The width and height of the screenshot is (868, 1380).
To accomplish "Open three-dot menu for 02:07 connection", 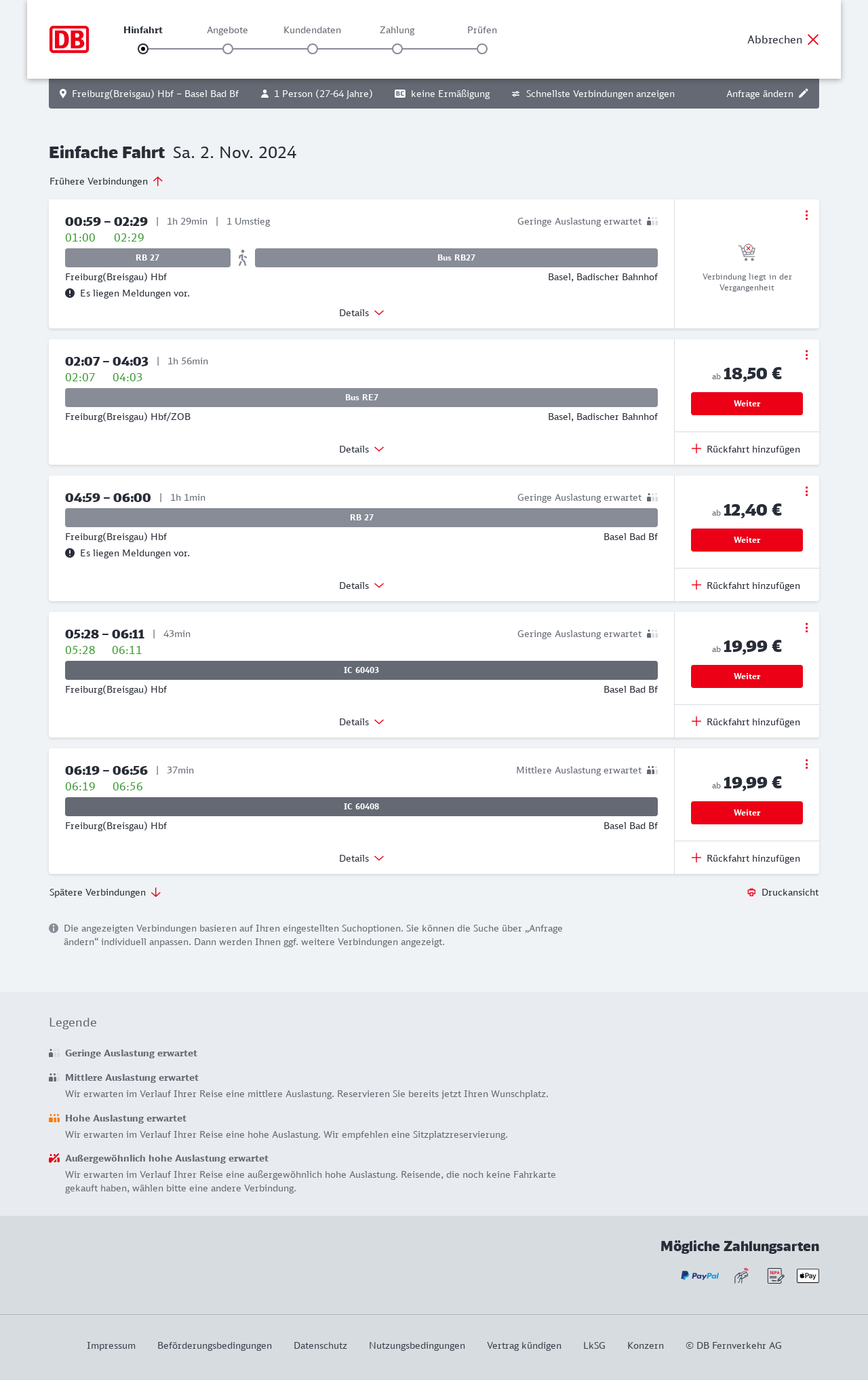I will 806,355.
